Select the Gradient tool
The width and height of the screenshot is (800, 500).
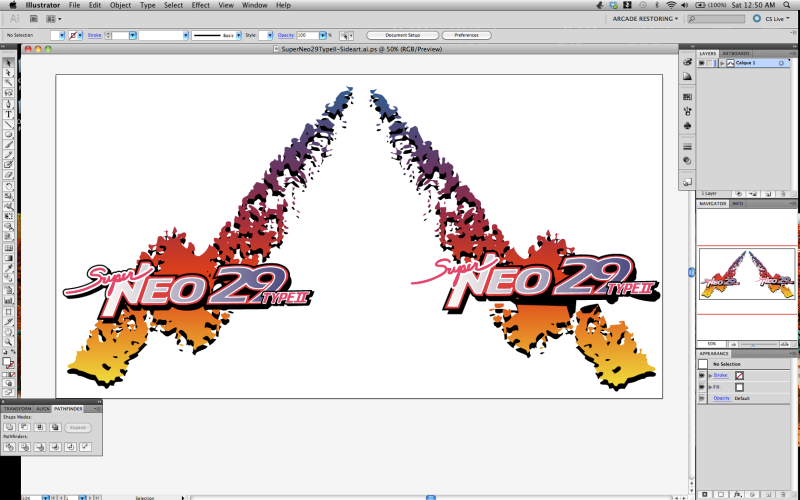pyautogui.click(x=8, y=258)
